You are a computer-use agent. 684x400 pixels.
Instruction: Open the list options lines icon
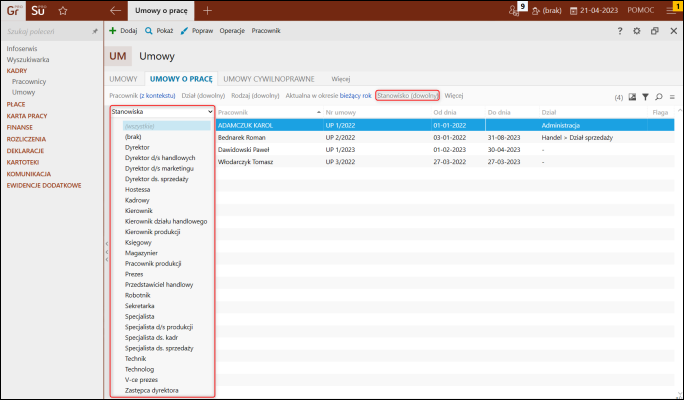pyautogui.click(x=672, y=97)
